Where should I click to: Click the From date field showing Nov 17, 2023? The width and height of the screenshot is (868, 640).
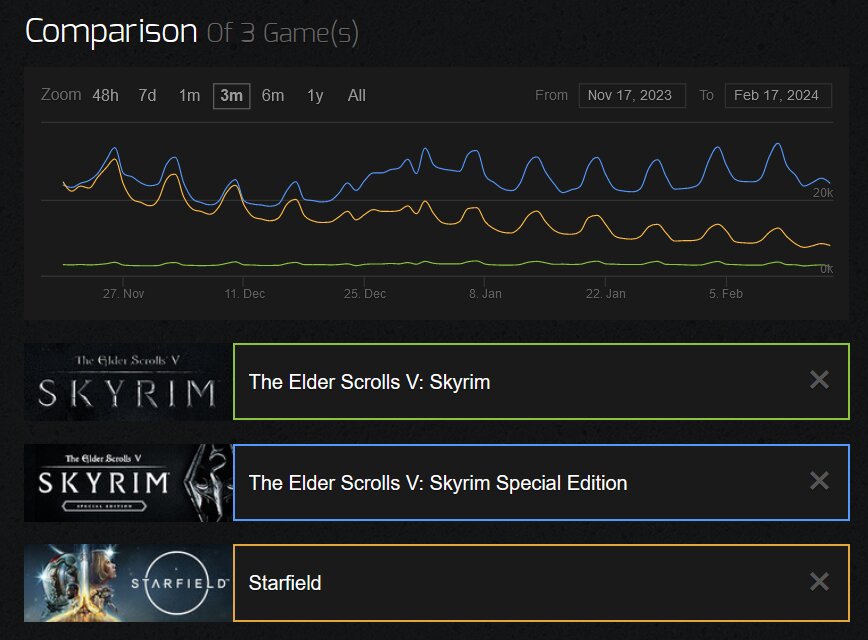click(632, 95)
